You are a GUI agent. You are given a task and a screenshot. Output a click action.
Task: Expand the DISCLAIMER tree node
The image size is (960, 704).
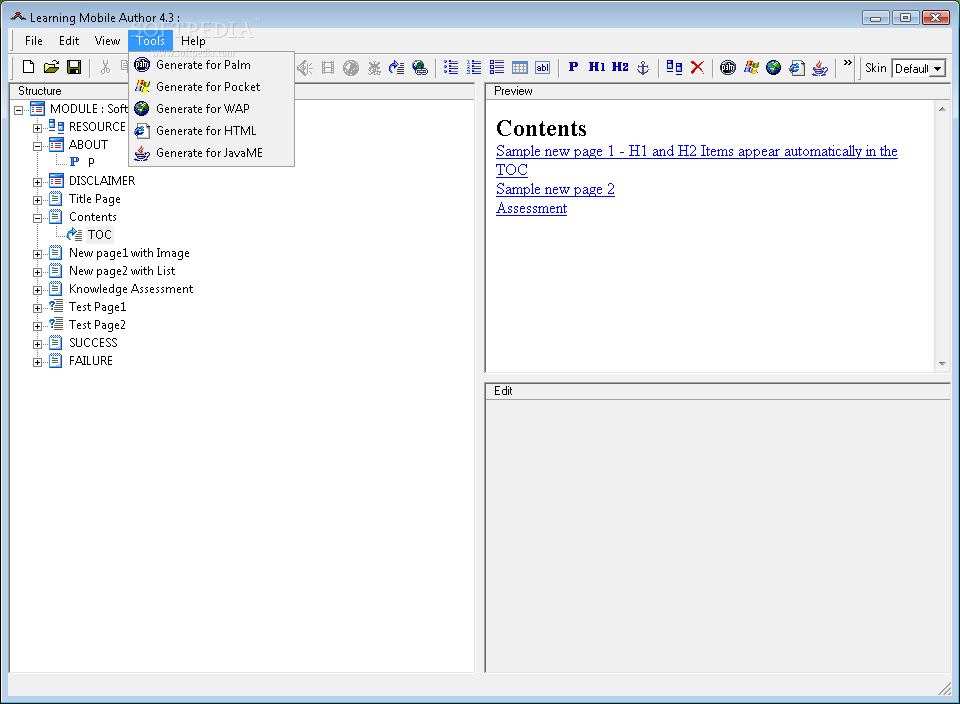[x=37, y=182]
